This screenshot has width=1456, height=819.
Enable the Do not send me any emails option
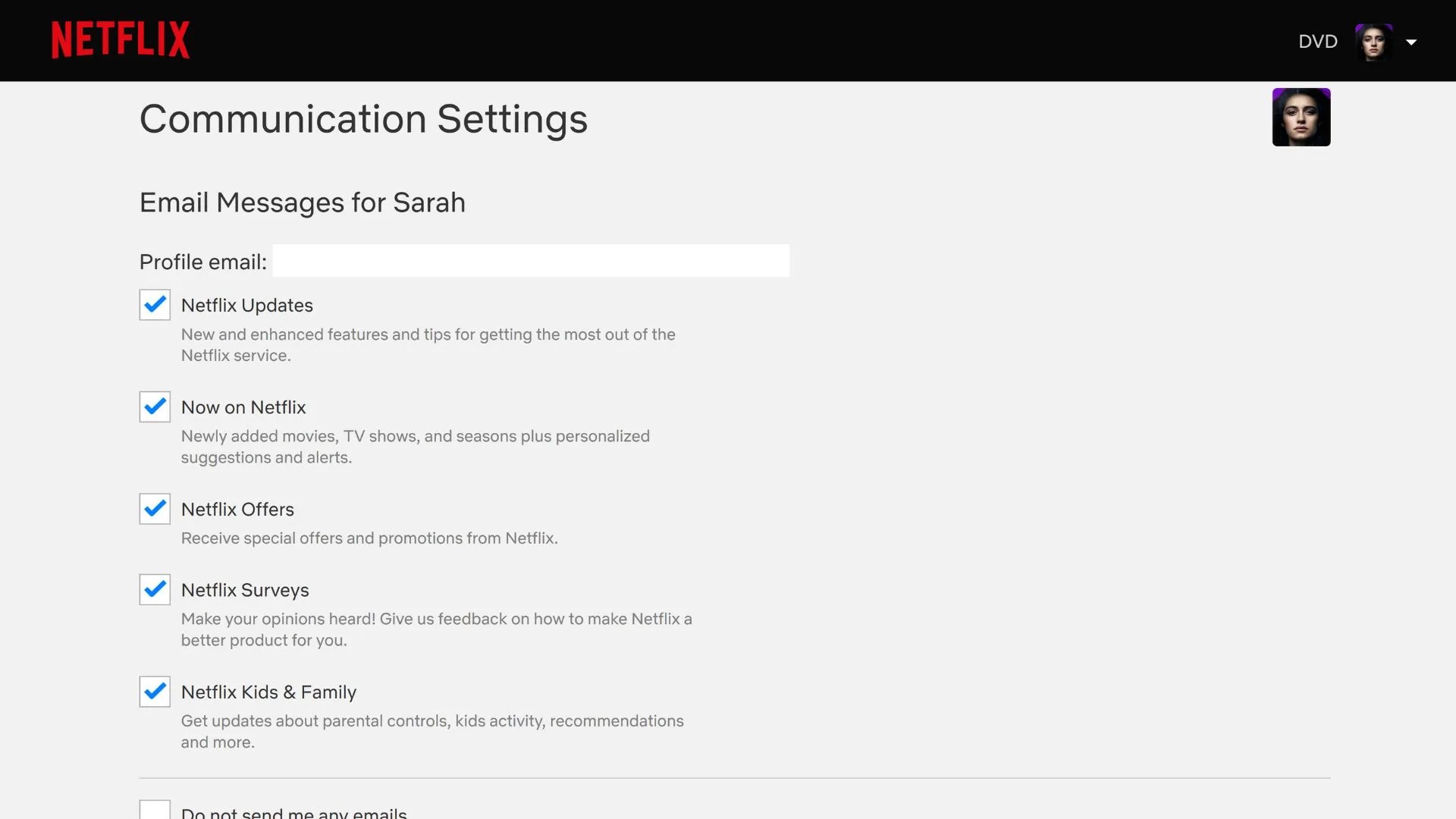(154, 810)
